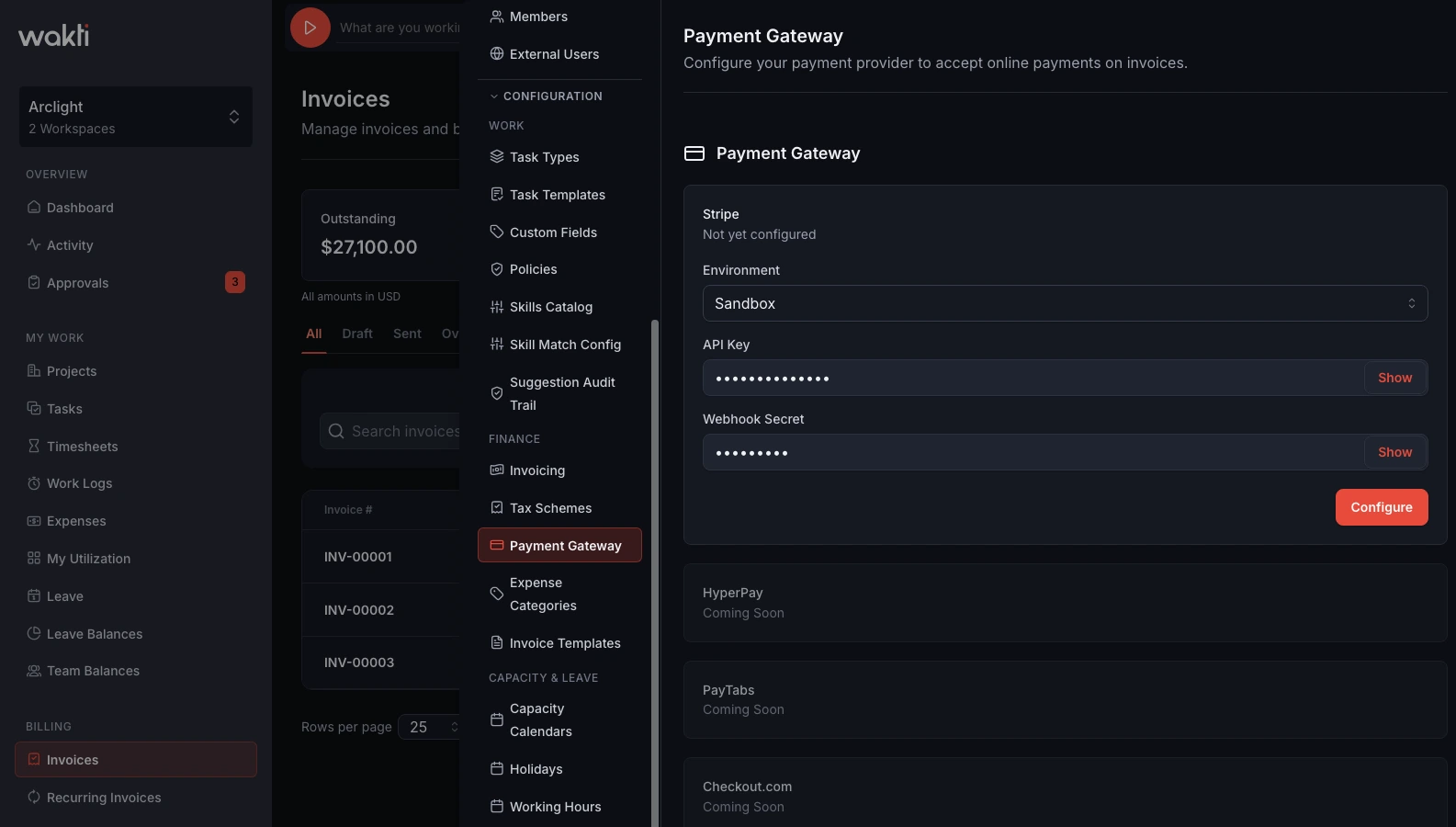Click the PayTabs Coming Soon card
Image resolution: width=1456 pixels, height=827 pixels.
1065,699
